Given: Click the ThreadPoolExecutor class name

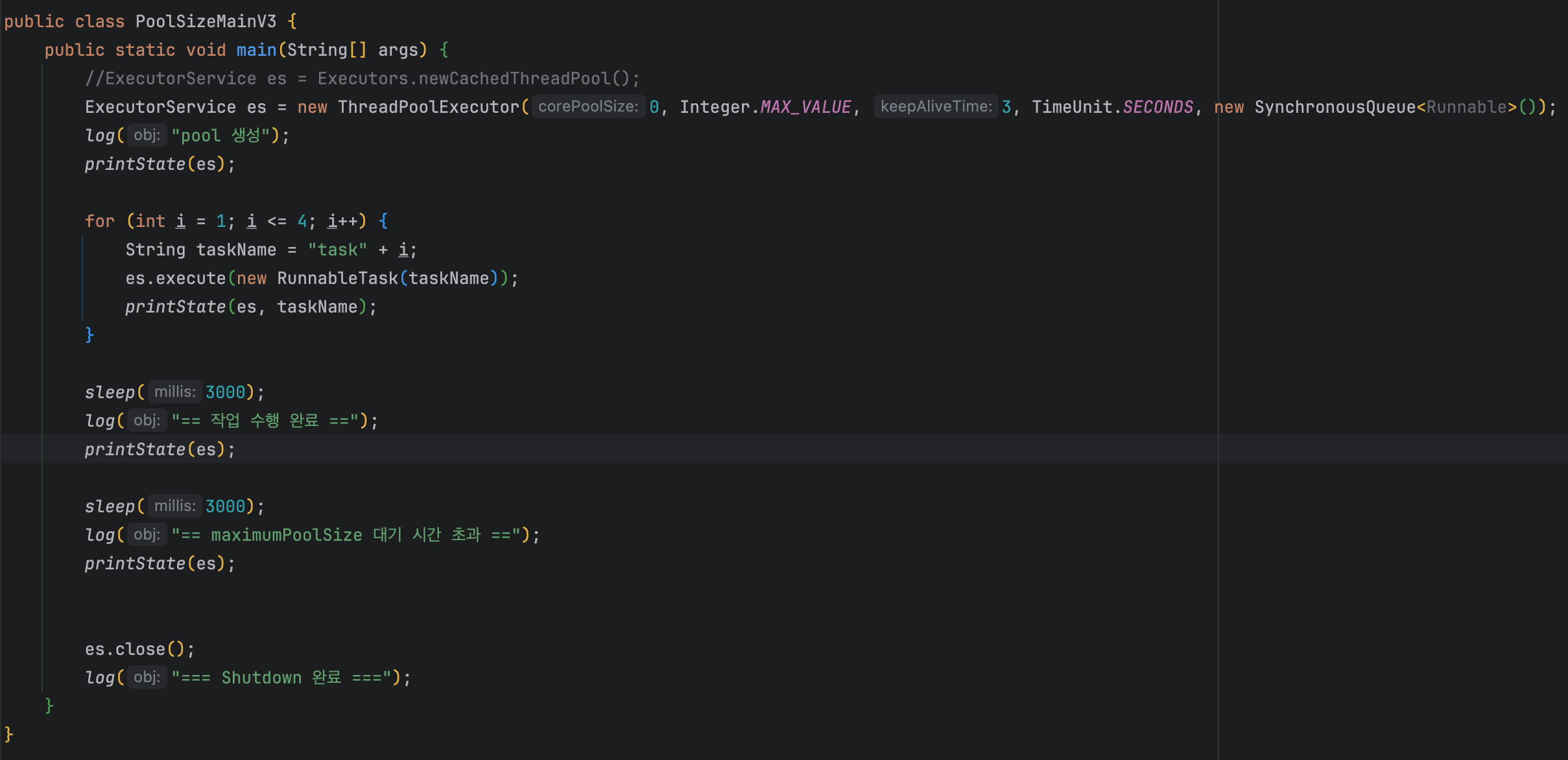Looking at the screenshot, I should (428, 107).
